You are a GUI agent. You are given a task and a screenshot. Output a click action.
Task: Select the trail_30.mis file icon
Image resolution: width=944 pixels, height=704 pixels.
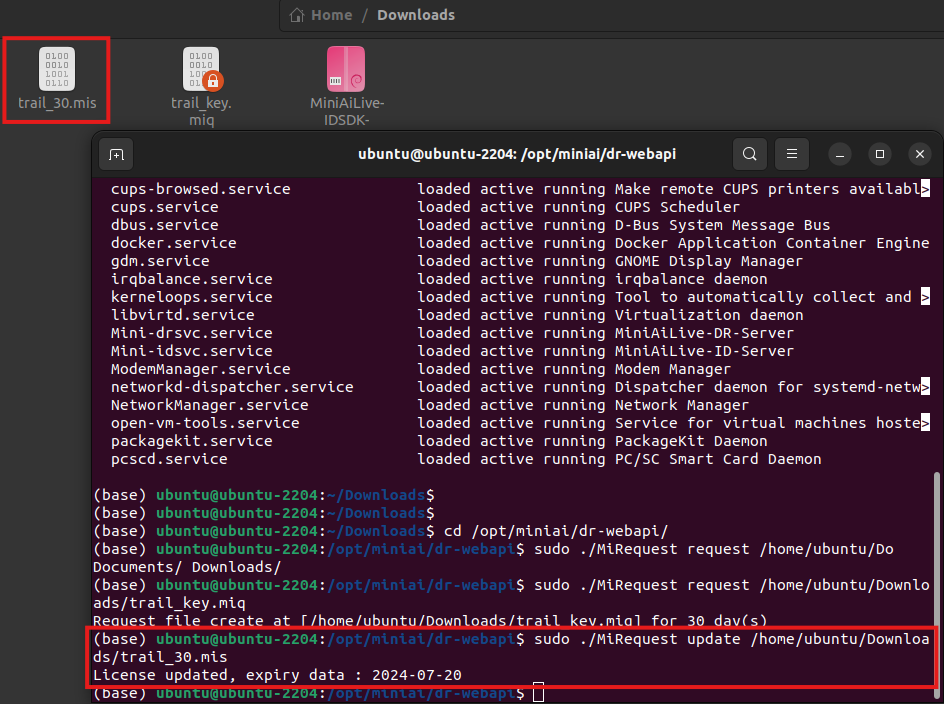pyautogui.click(x=56, y=69)
